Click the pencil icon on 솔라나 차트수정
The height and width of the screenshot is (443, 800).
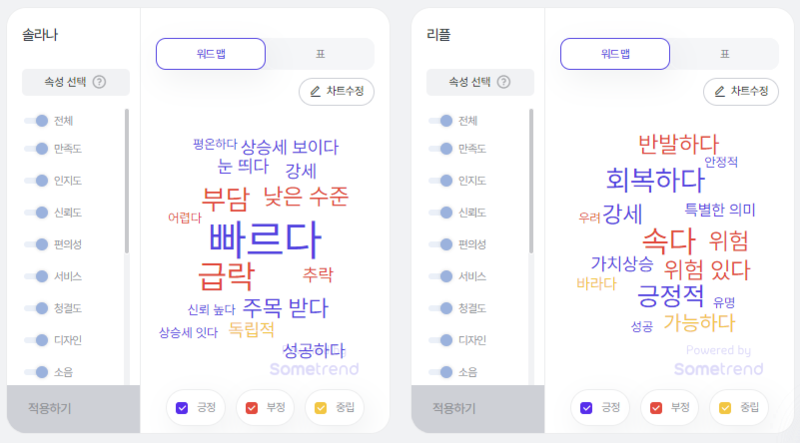tap(315, 91)
